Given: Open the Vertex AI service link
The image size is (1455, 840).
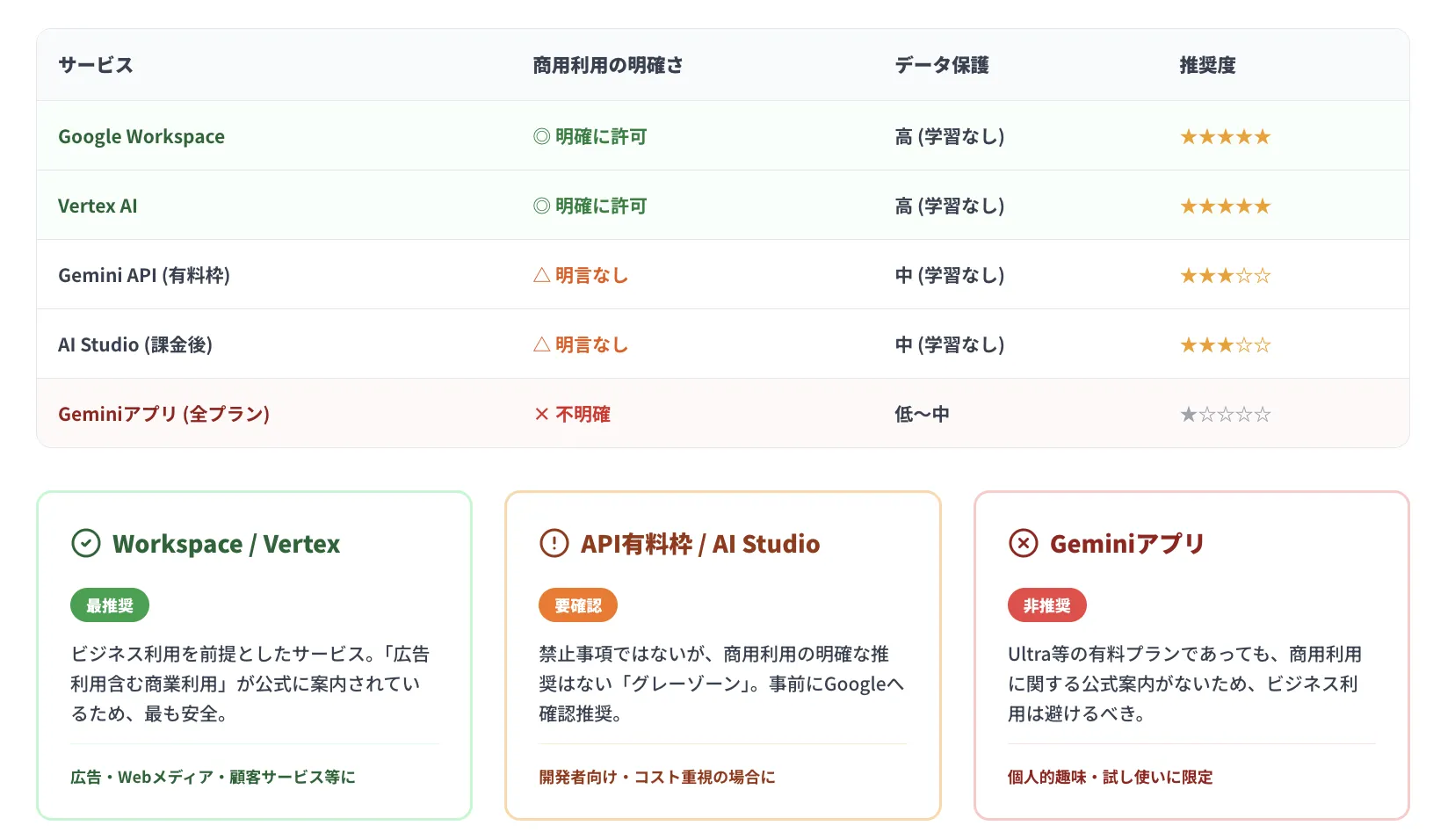Looking at the screenshot, I should pyautogui.click(x=98, y=205).
